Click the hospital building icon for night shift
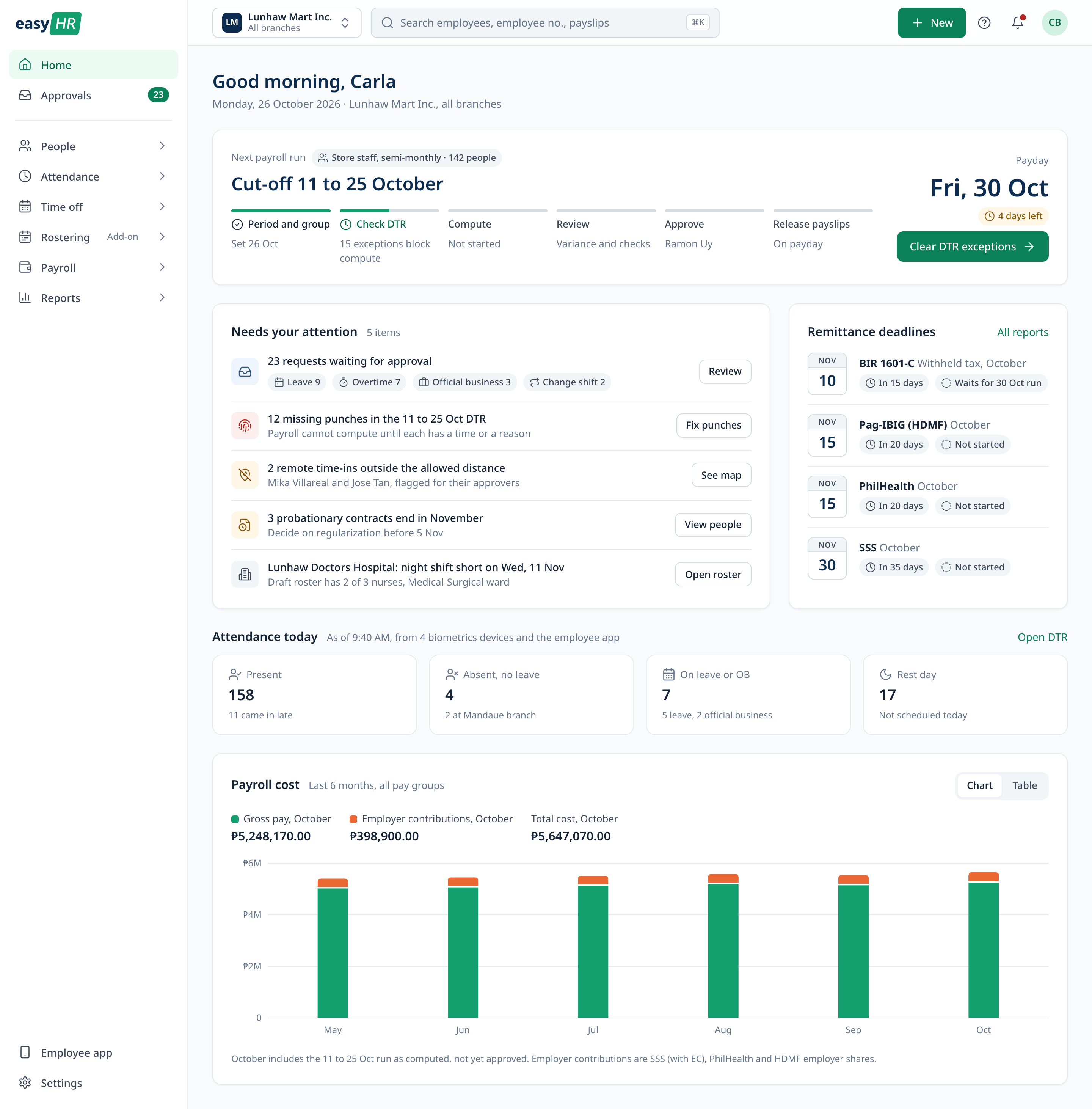 point(245,574)
